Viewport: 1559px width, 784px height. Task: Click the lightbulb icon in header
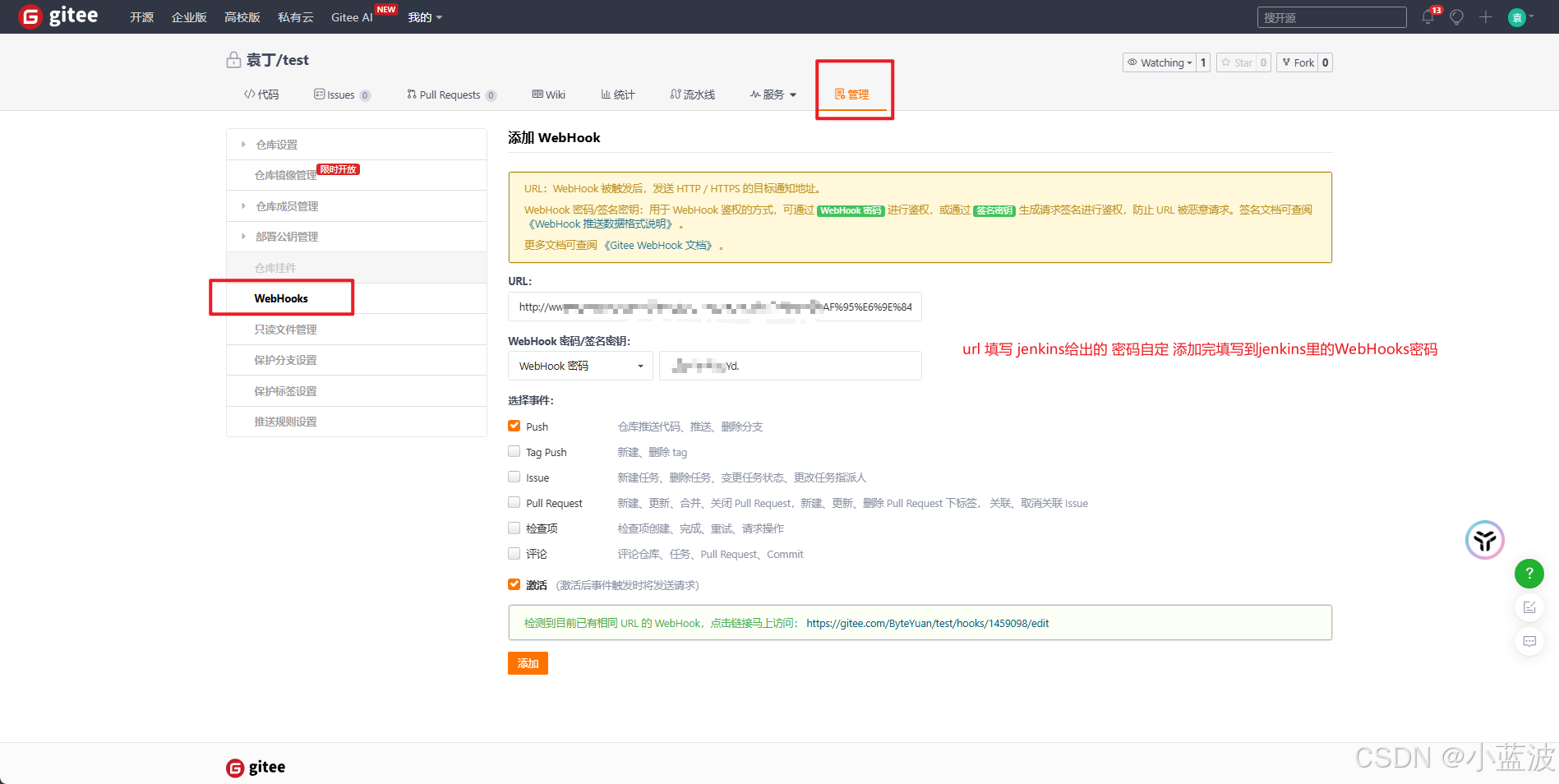(x=1457, y=17)
